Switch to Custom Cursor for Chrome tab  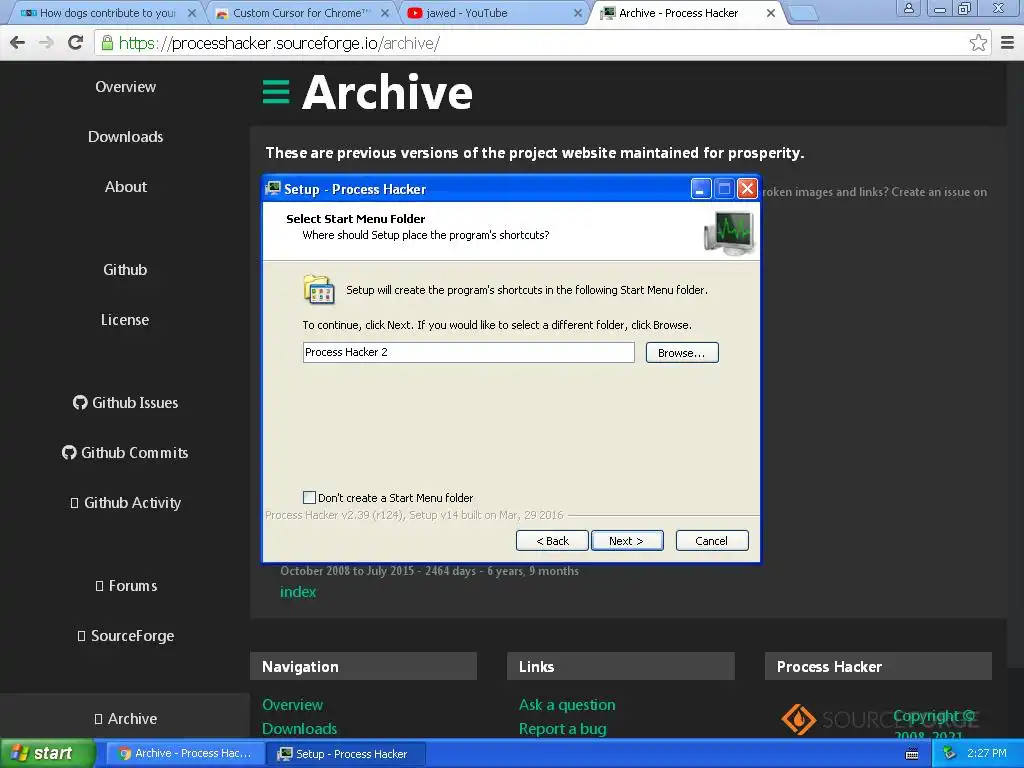pos(300,13)
